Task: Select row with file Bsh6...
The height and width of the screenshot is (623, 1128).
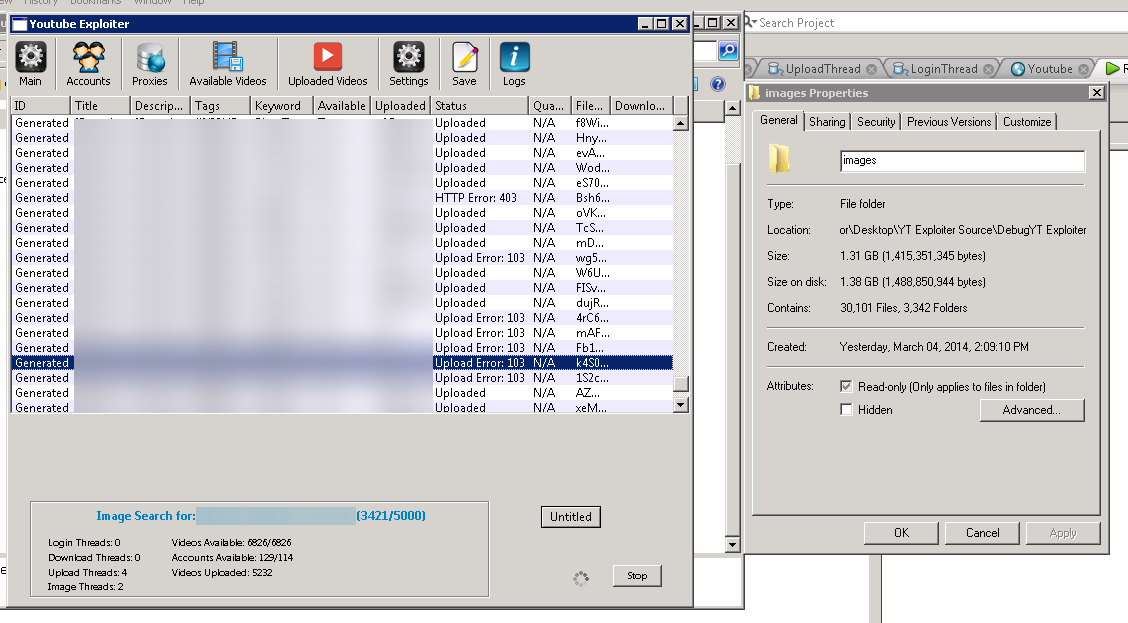Action: [342, 198]
